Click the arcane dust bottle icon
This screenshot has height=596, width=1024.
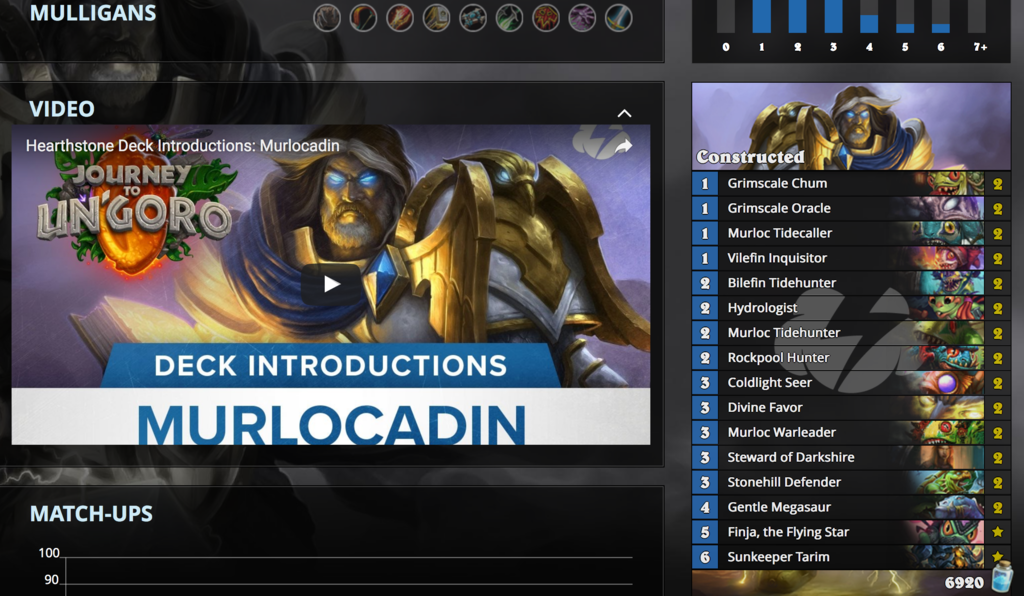click(1002, 577)
